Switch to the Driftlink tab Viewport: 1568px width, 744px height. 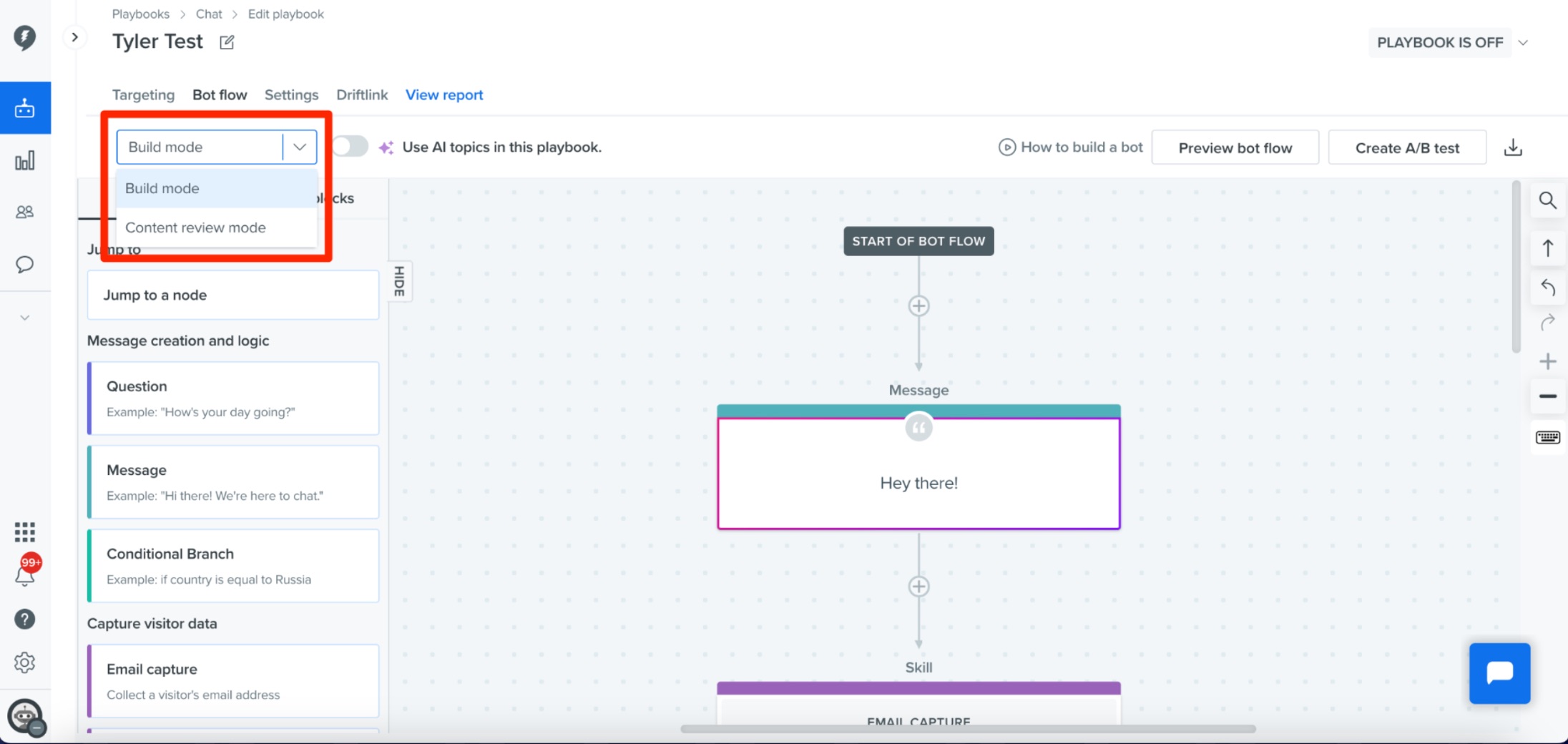click(x=362, y=95)
